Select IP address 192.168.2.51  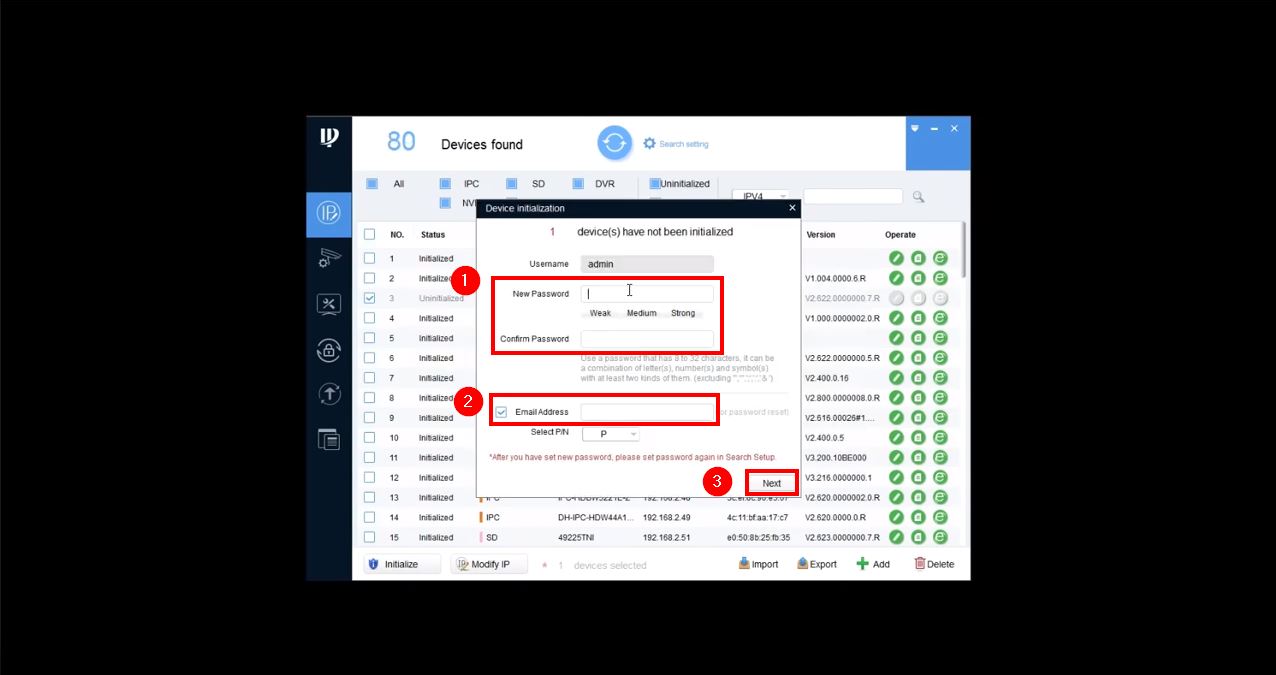click(x=667, y=538)
